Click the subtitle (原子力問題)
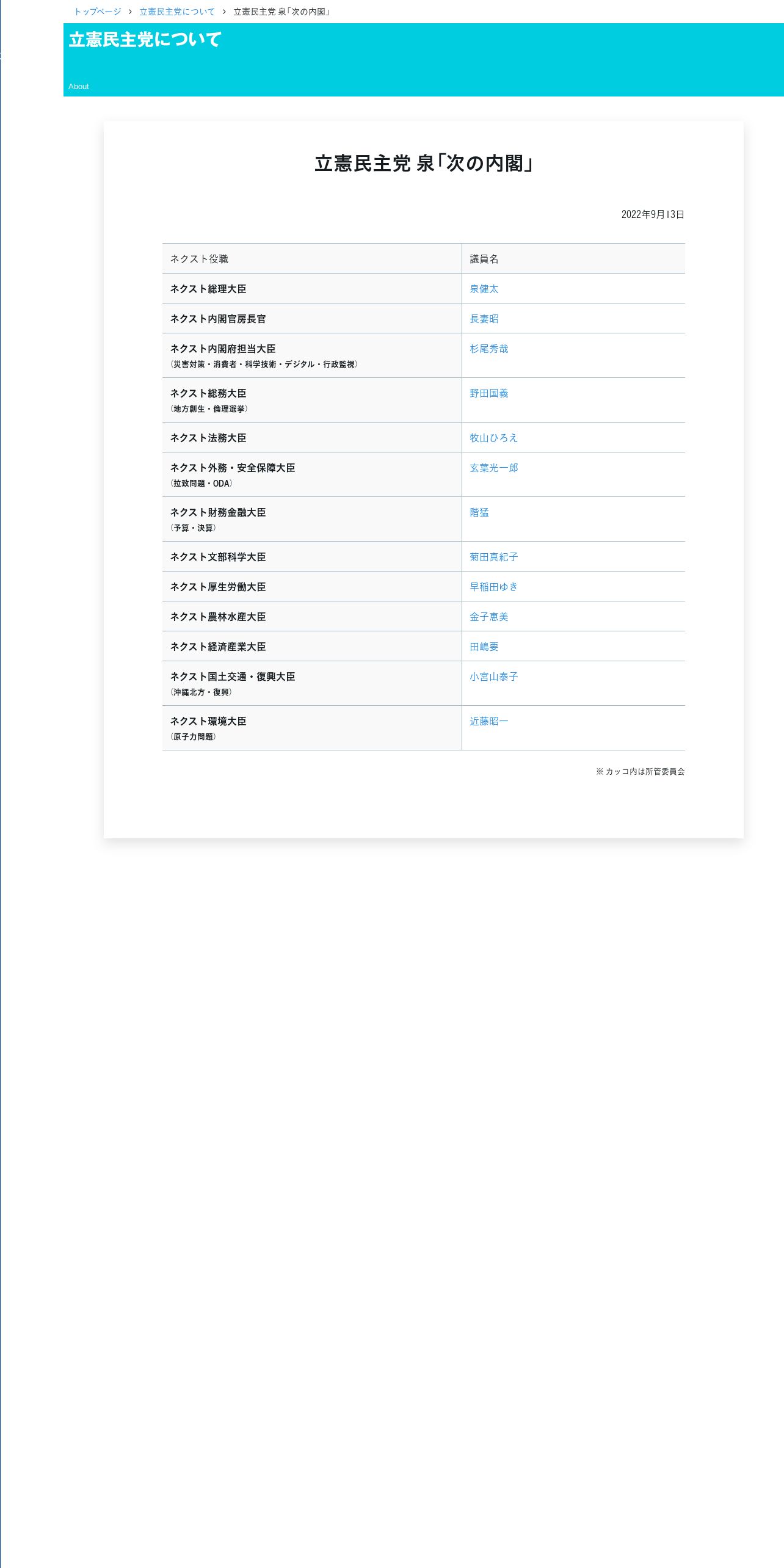Image resolution: width=784 pixels, height=1568 pixels. 193,737
